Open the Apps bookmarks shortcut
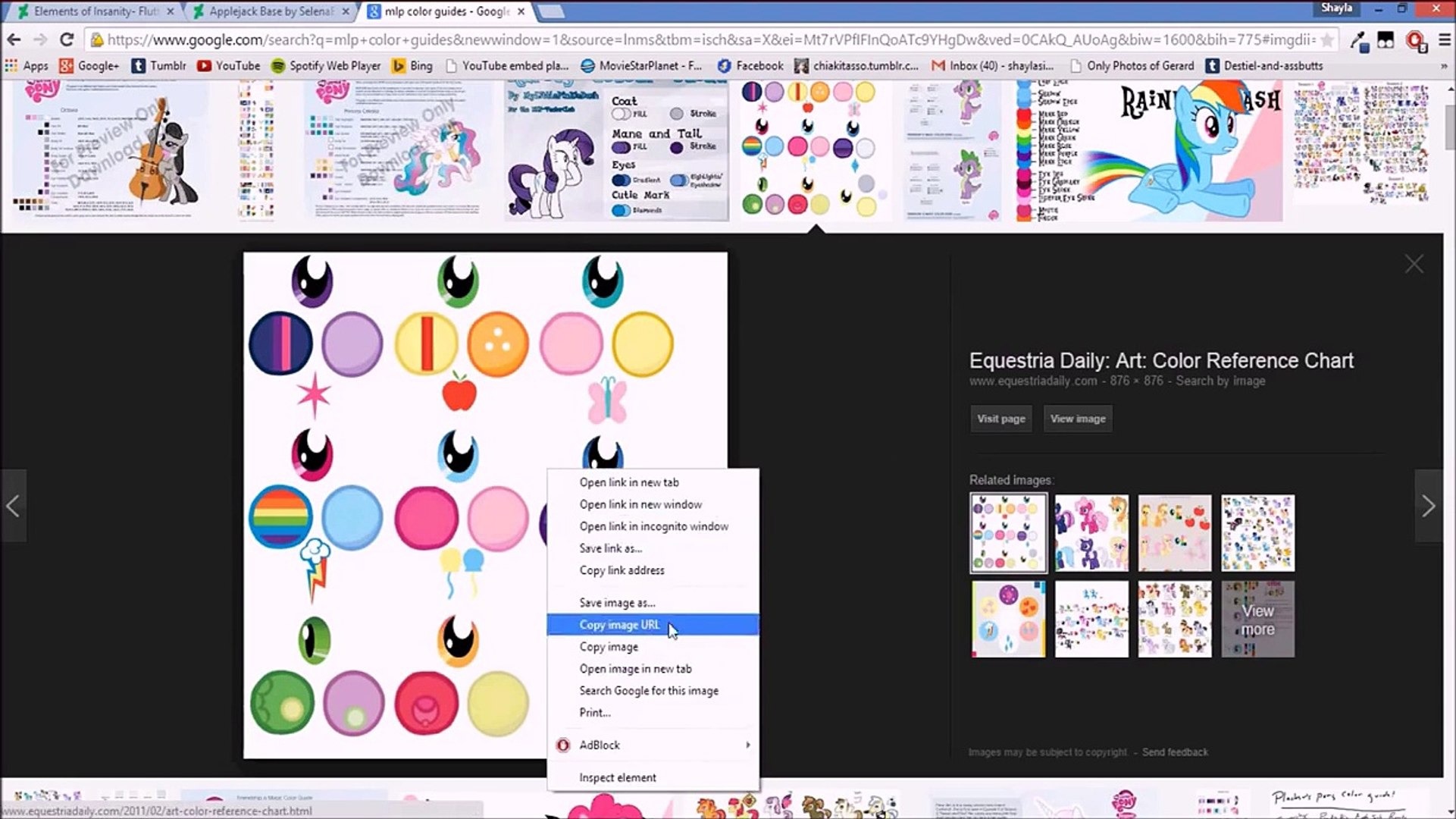This screenshot has height=819, width=1456. (27, 66)
